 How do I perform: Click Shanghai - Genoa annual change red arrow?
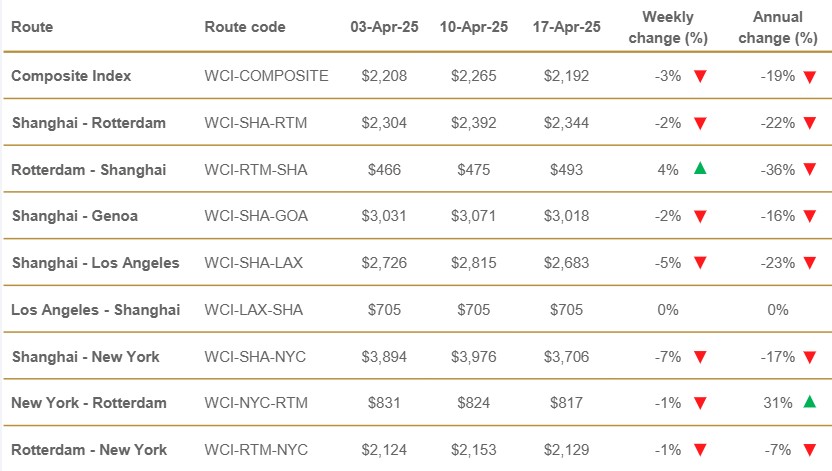pyautogui.click(x=808, y=216)
